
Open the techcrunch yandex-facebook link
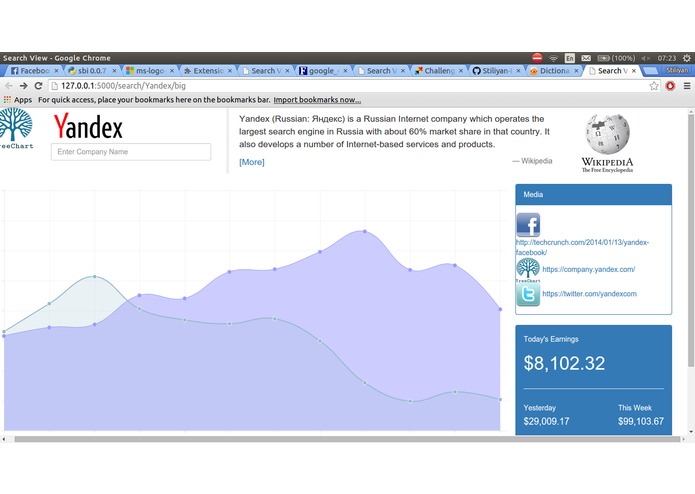click(x=582, y=247)
